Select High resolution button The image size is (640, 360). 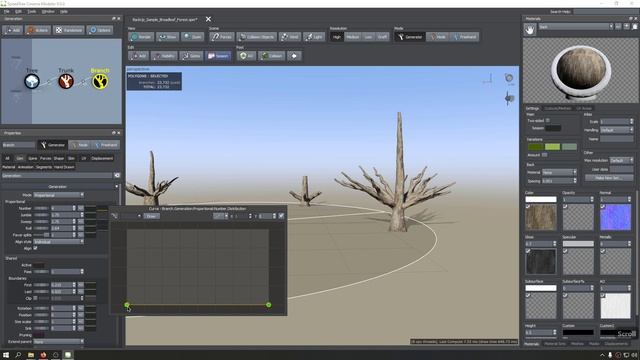tap(336, 37)
